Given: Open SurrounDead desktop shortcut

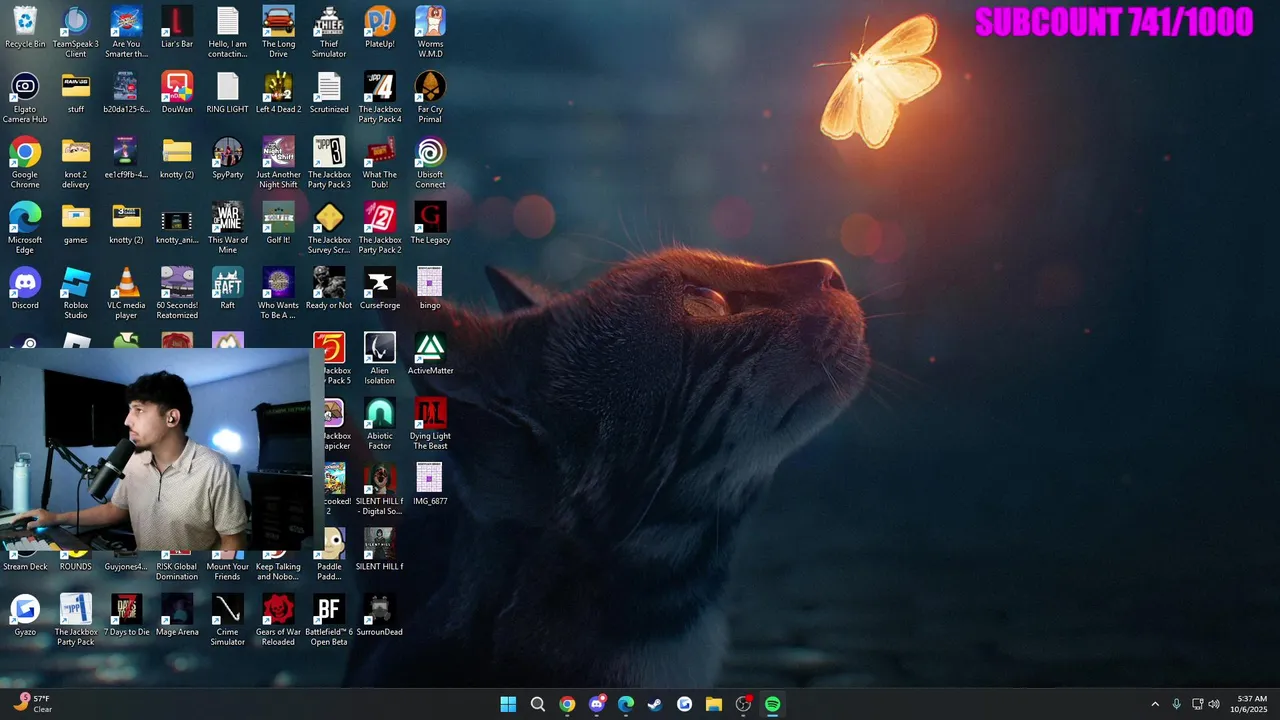Looking at the screenshot, I should tap(380, 615).
